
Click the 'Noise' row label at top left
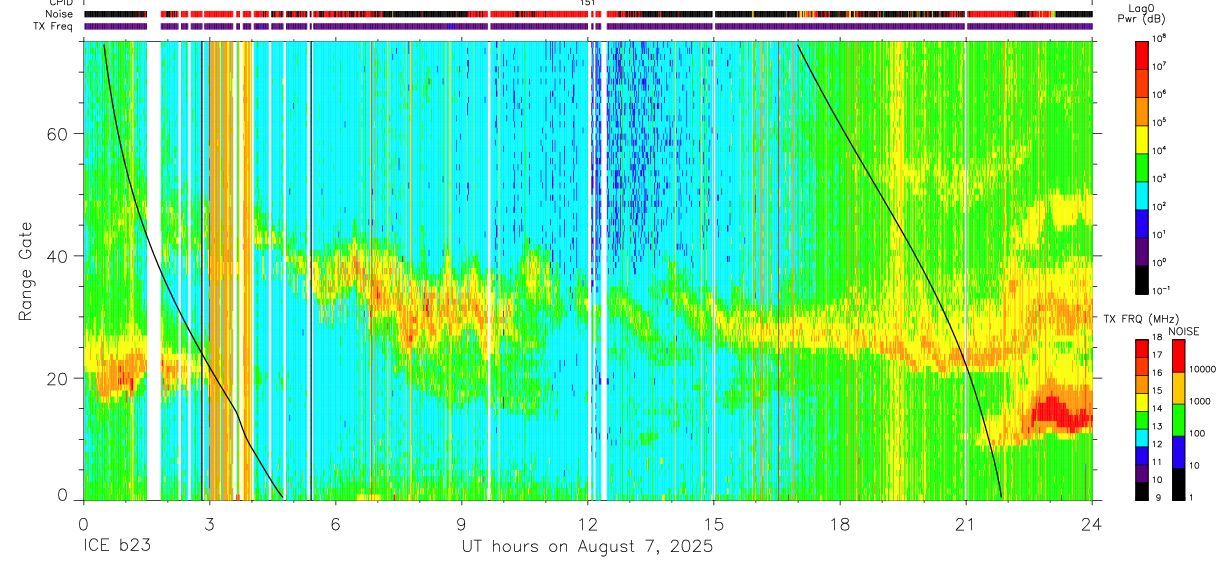click(x=59, y=14)
